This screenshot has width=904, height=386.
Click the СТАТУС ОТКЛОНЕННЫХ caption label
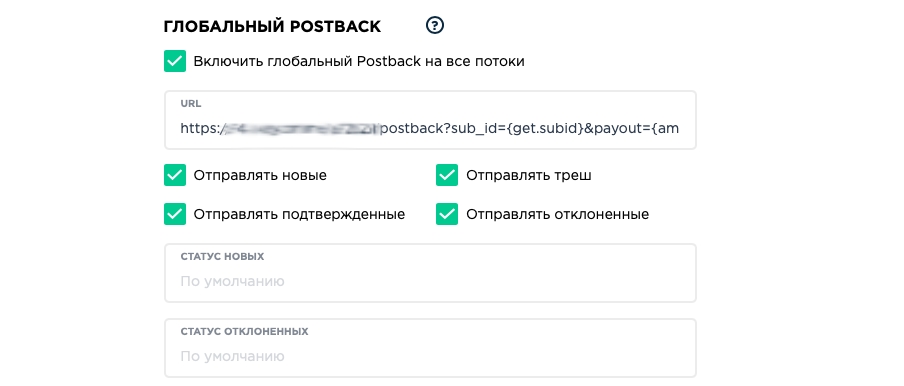pos(244,332)
